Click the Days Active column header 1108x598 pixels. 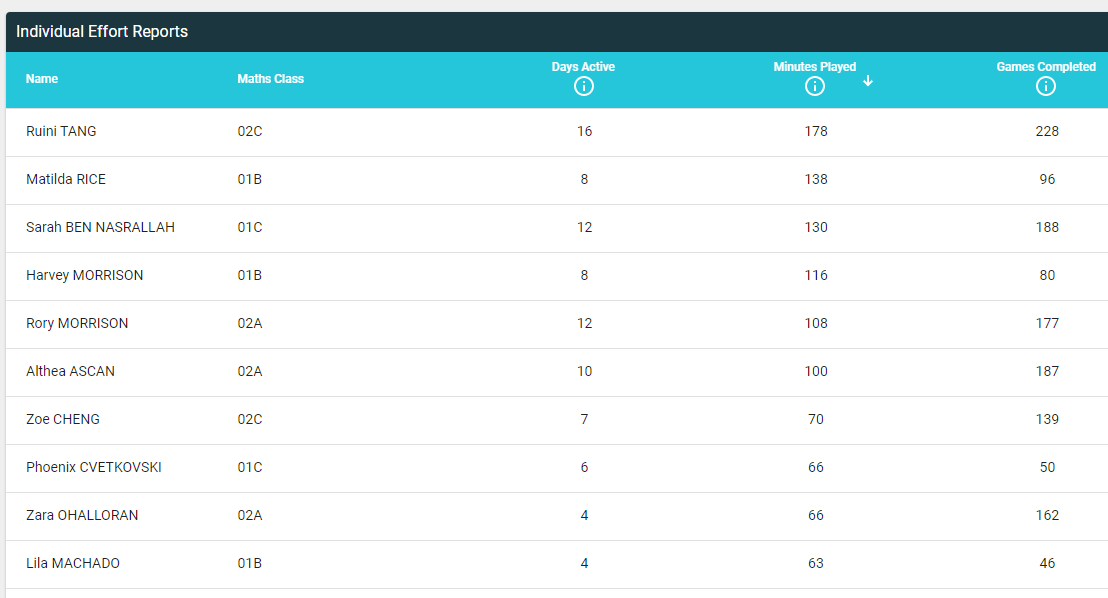point(583,67)
